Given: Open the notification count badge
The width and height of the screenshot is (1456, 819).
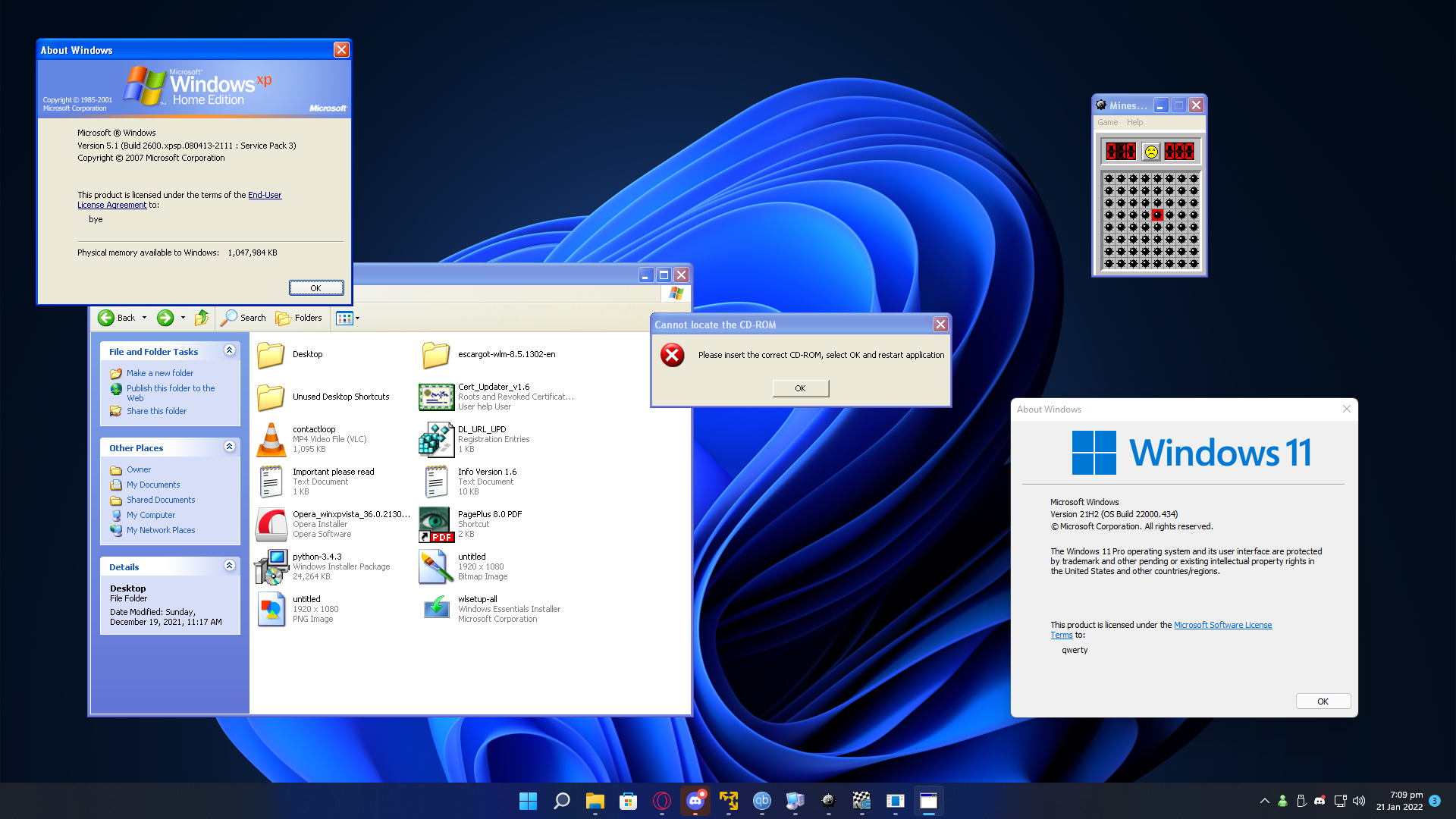Looking at the screenshot, I should click(1435, 801).
